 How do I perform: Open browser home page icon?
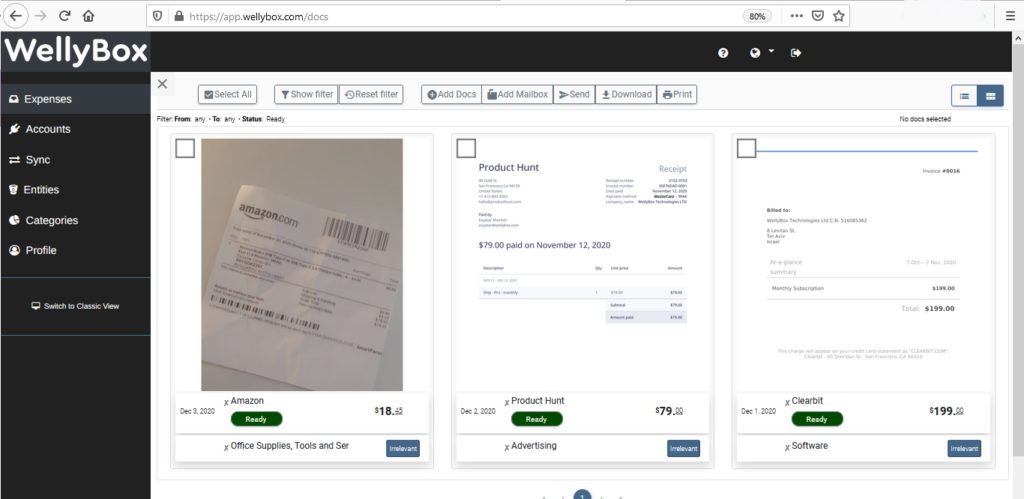[88, 16]
